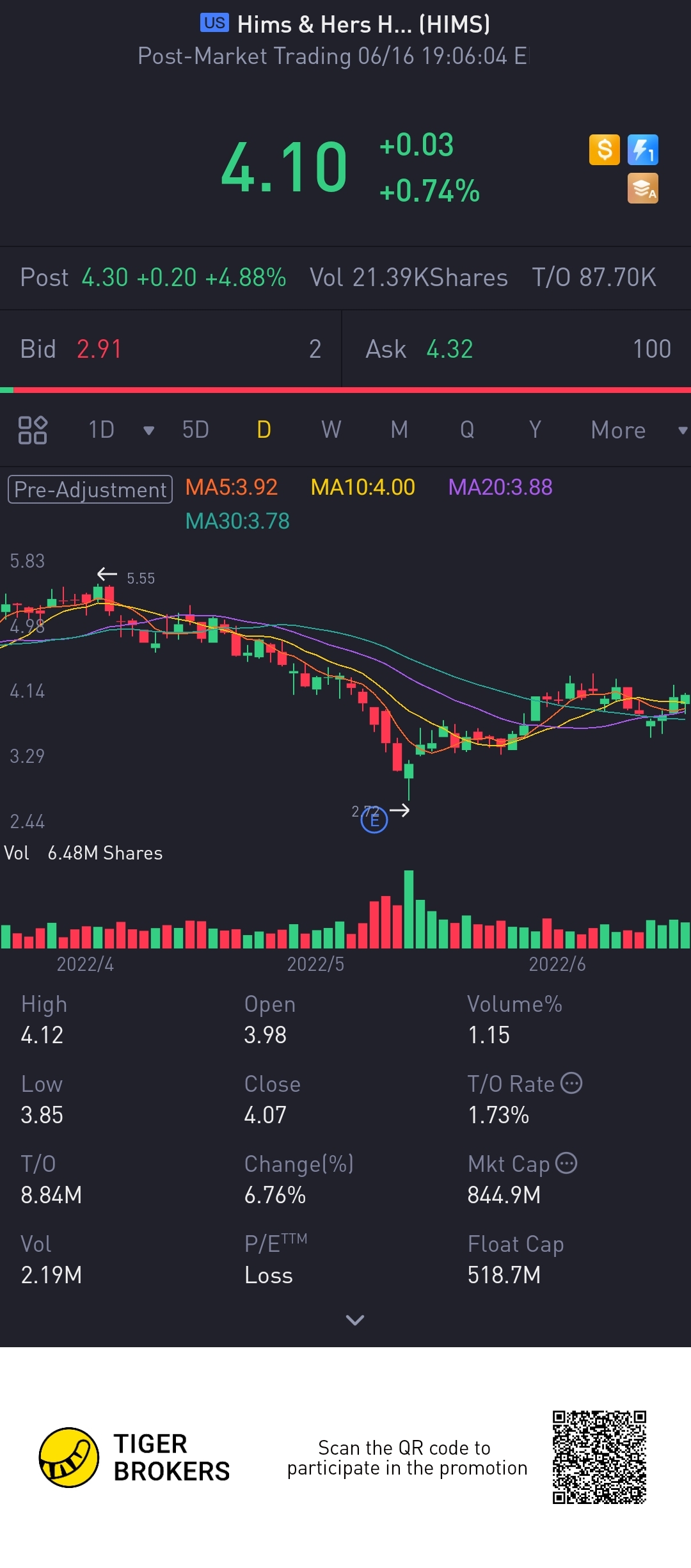Tap the Ask price 4.32

pos(450,349)
